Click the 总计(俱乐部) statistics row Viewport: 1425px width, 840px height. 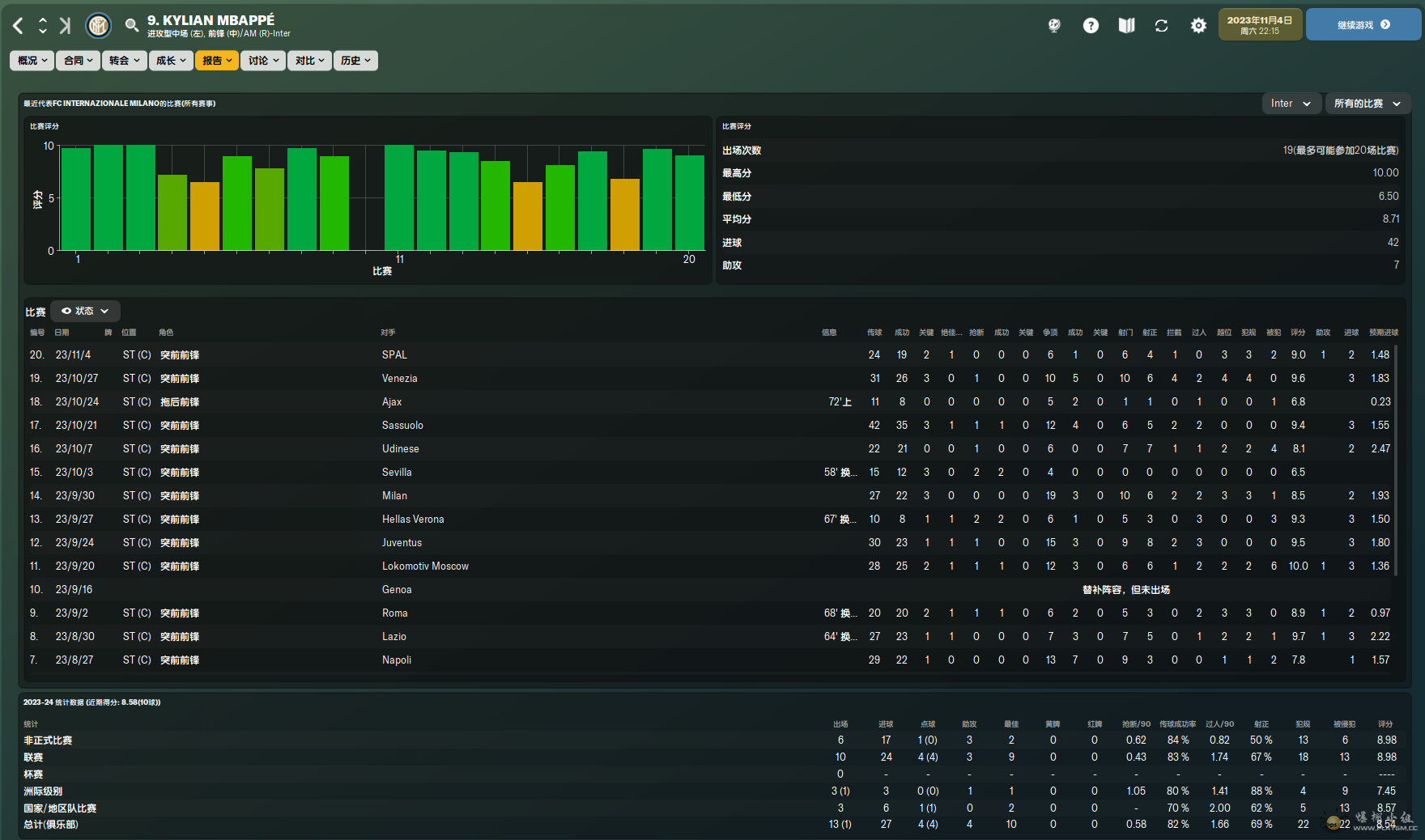tap(712, 825)
